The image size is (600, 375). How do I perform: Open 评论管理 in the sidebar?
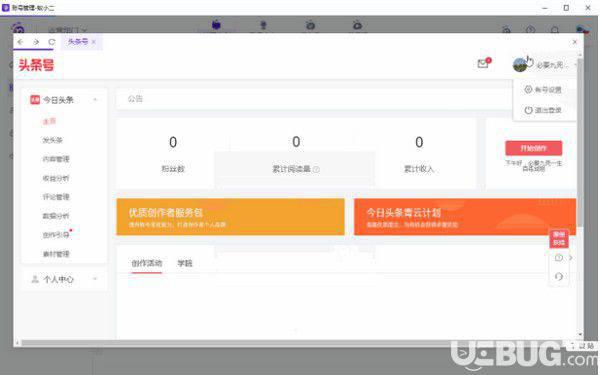(x=56, y=197)
